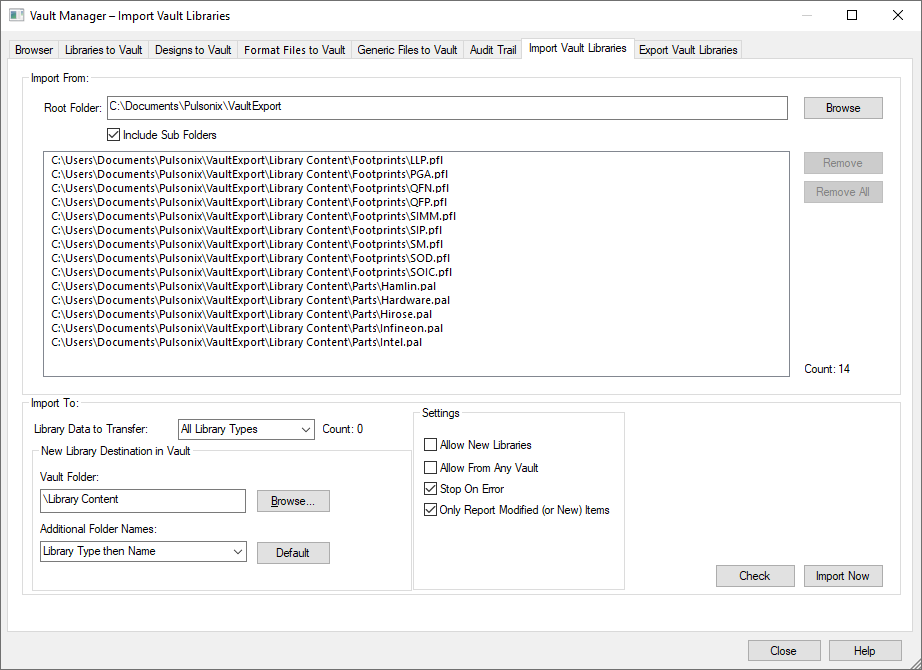Uncheck Stop On Error option
The width and height of the screenshot is (922, 670).
click(x=431, y=489)
